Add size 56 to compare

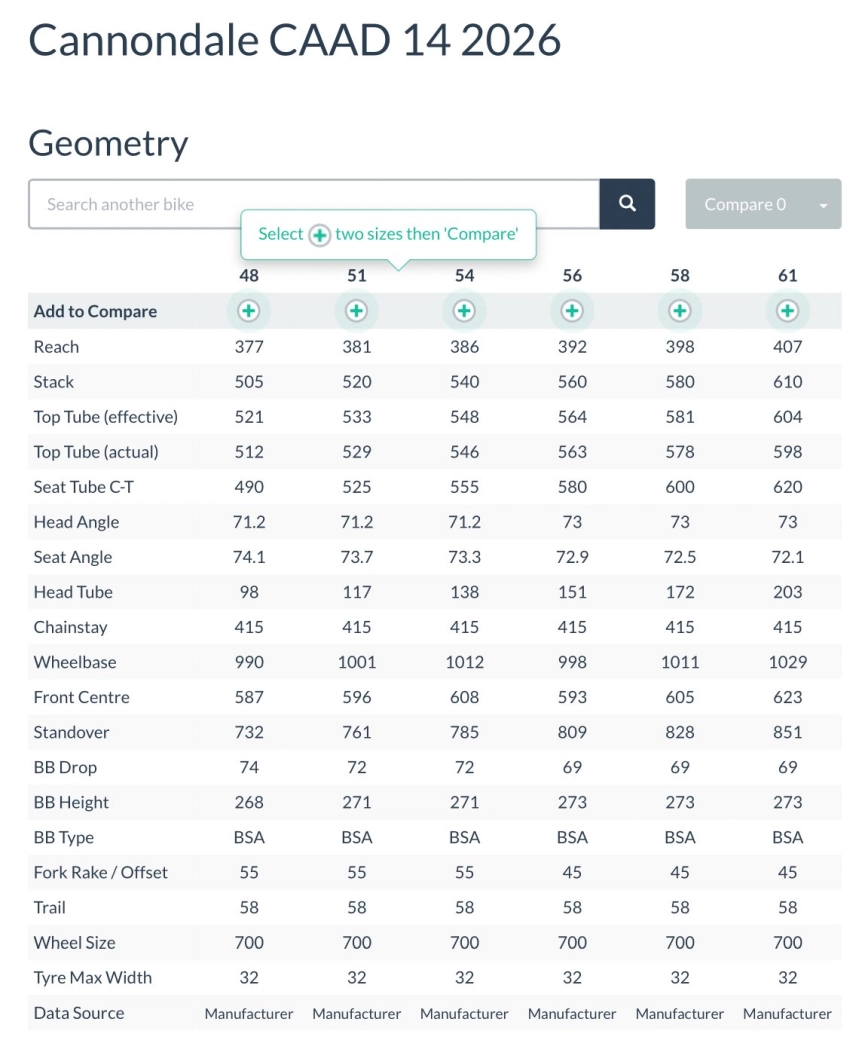pyautogui.click(x=572, y=311)
